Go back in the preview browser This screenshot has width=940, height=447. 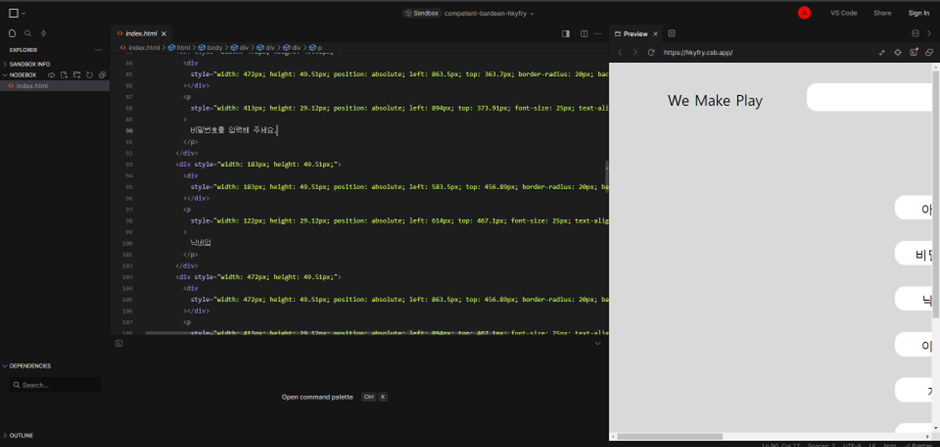coord(620,53)
